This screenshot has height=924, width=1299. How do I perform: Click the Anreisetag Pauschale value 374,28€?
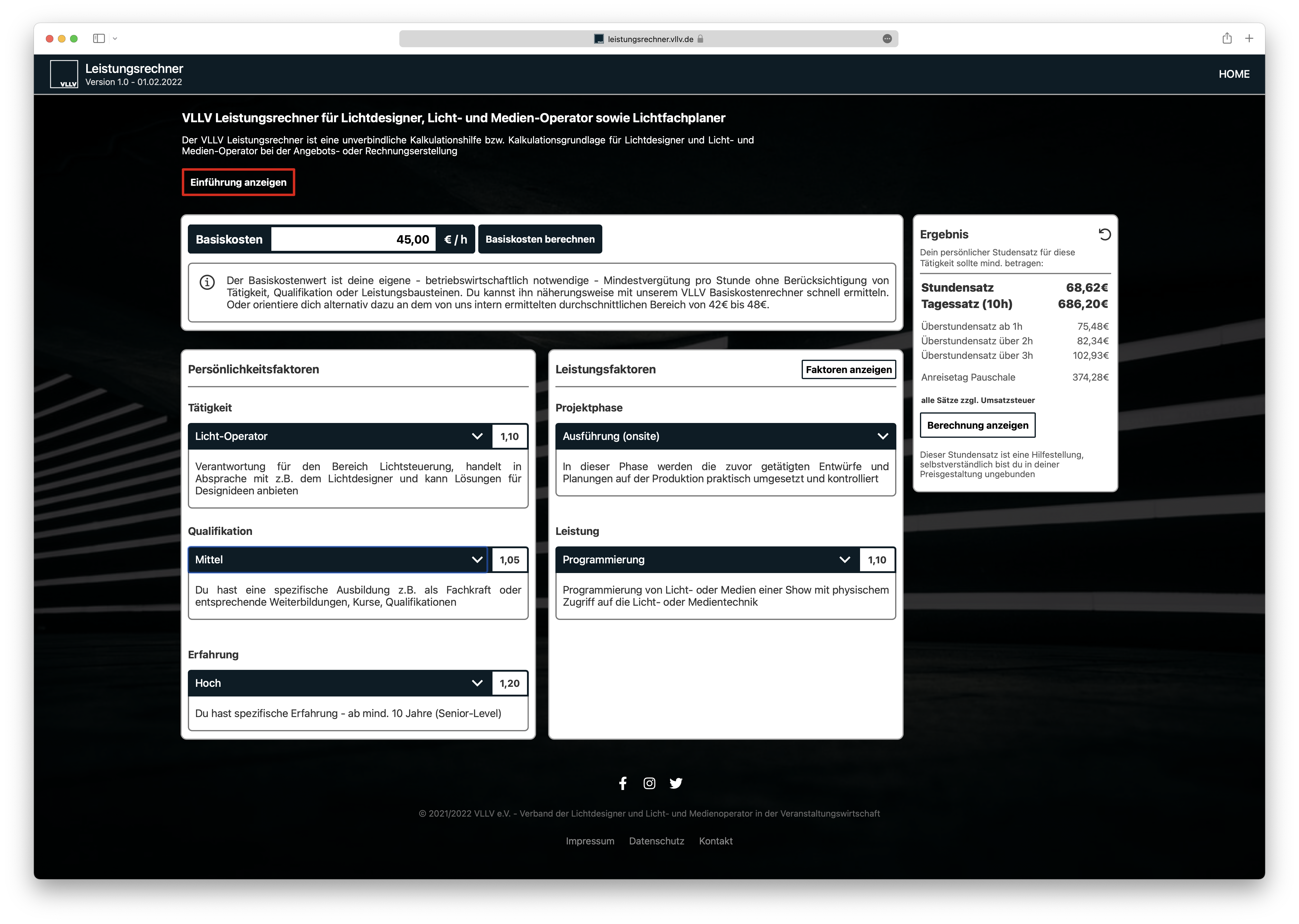coord(1090,378)
